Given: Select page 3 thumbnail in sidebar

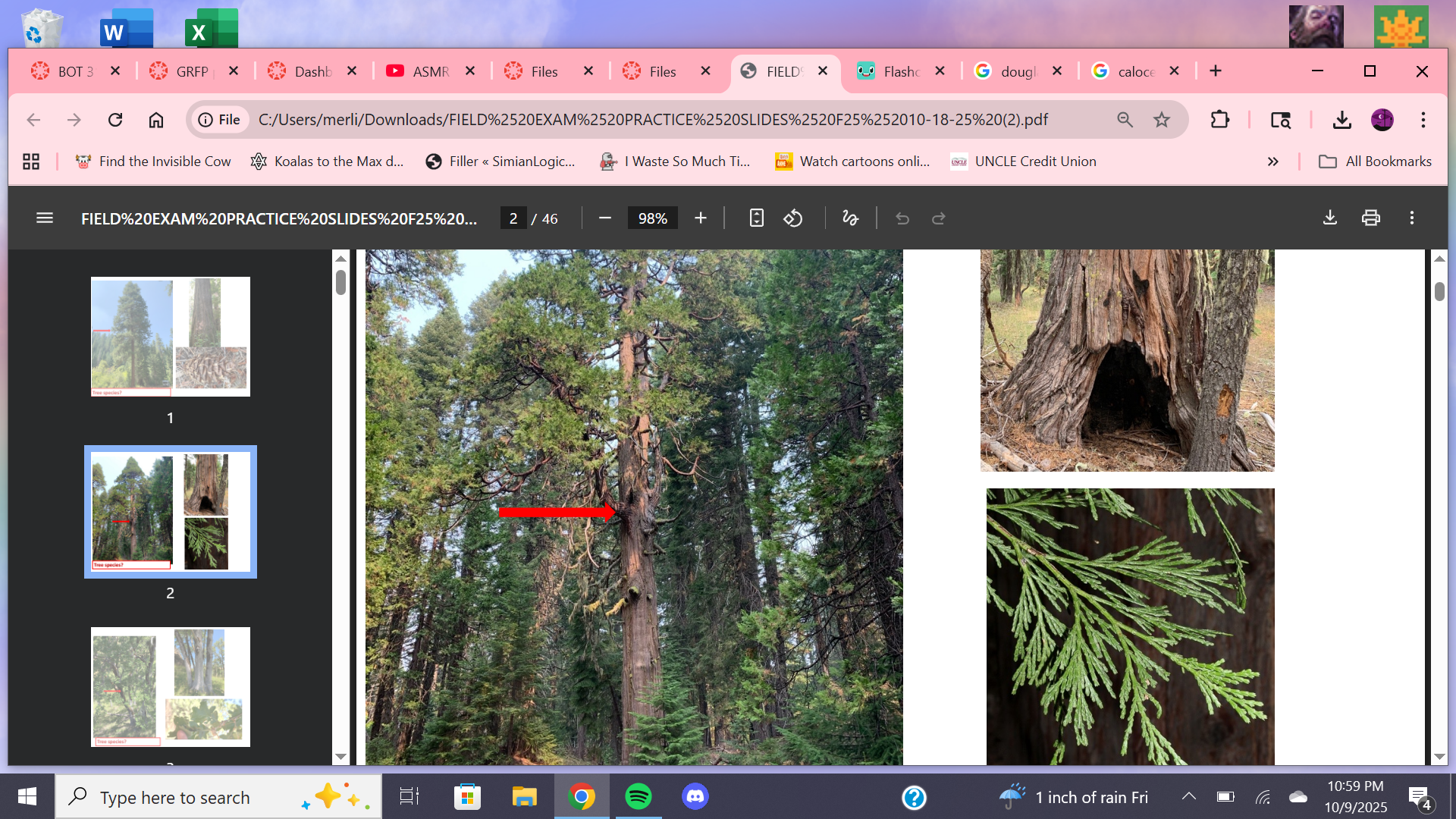Looking at the screenshot, I should coord(170,686).
